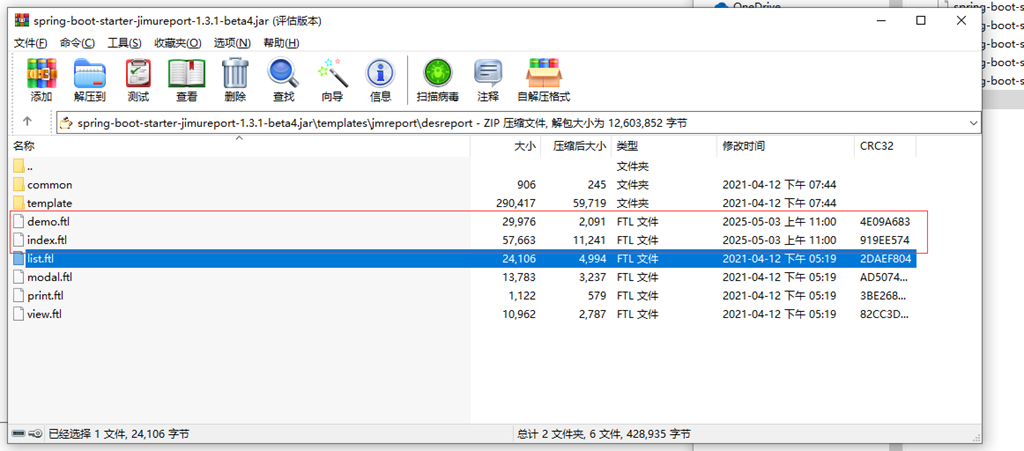Sort by the 类型 column header

[664, 146]
